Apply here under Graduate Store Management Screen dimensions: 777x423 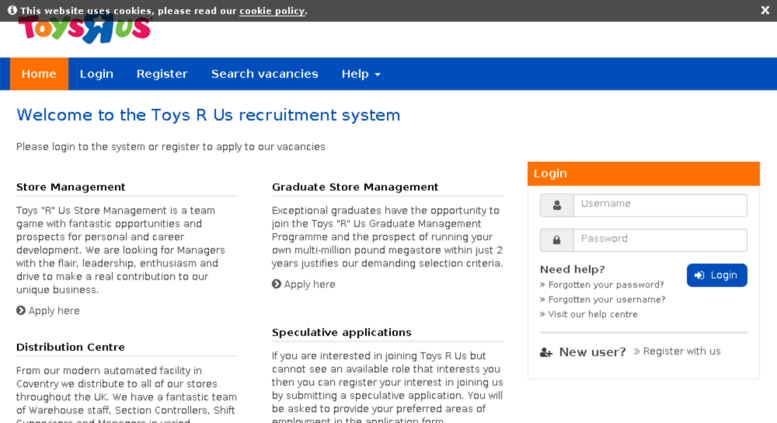point(309,284)
